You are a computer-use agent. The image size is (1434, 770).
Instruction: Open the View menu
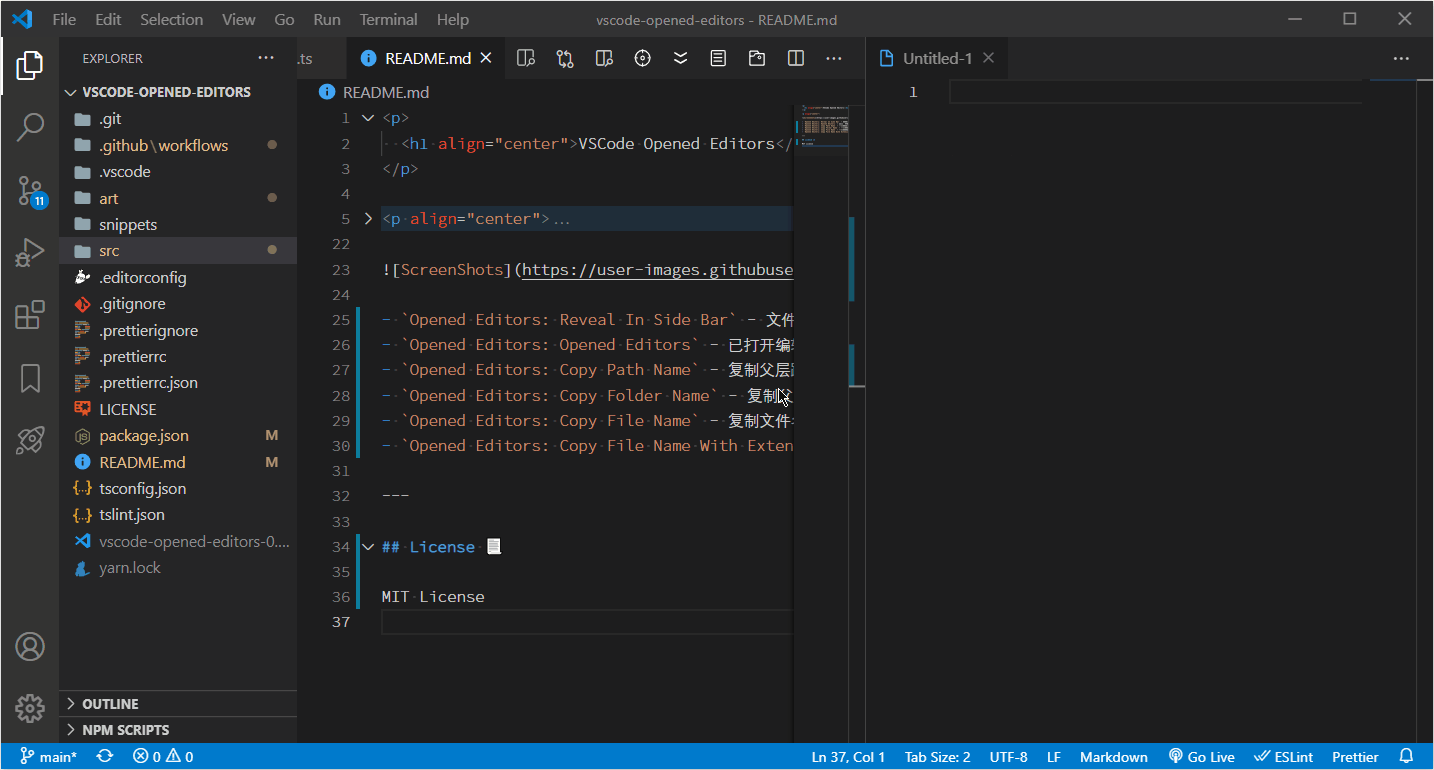click(239, 19)
